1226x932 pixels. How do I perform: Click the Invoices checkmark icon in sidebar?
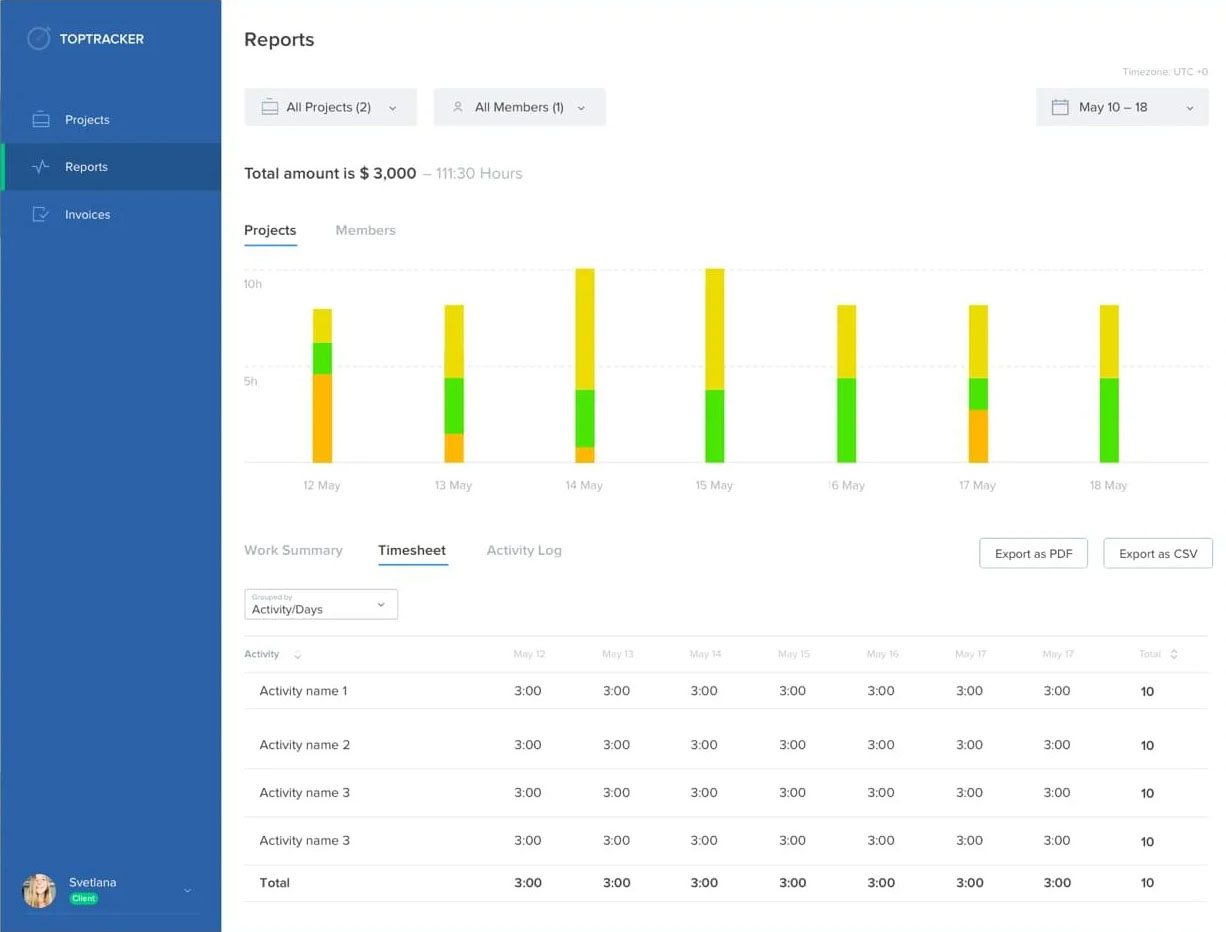point(41,215)
